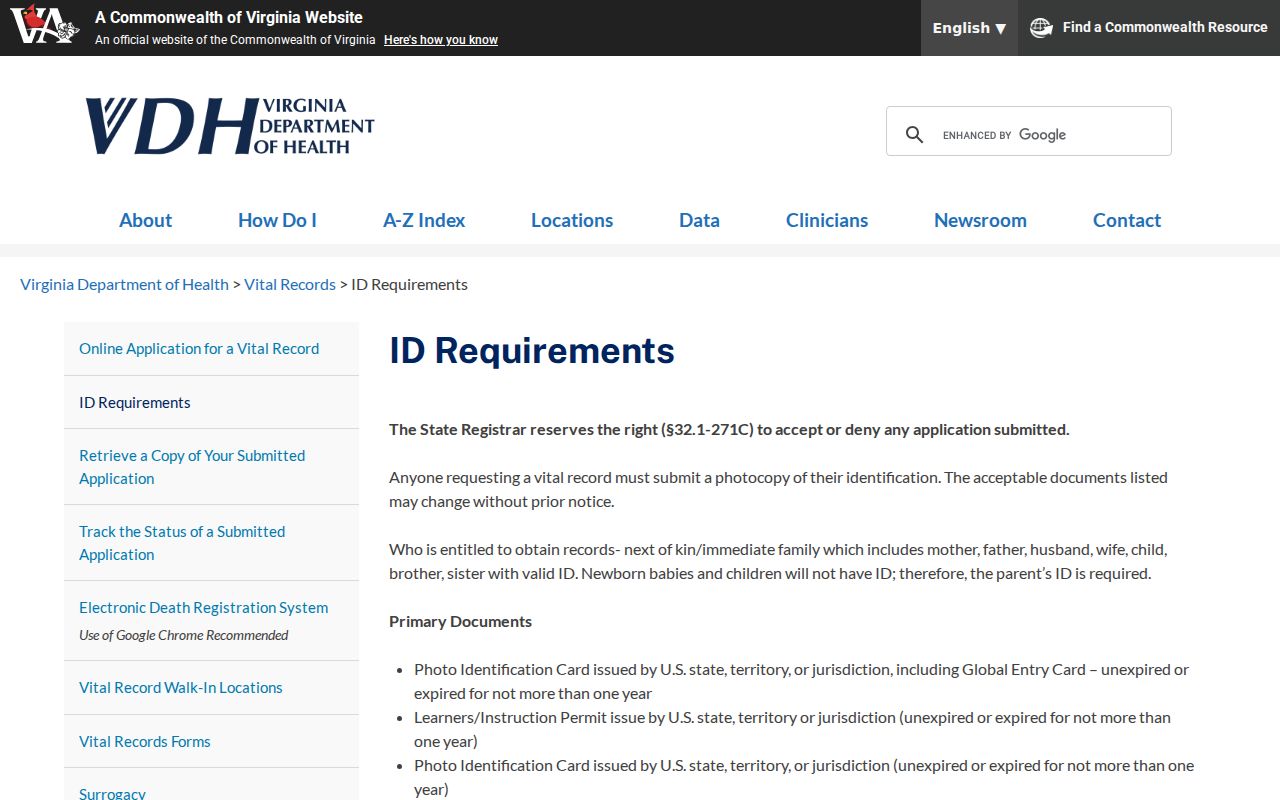Click the VDH Virginia Department of Health logo
This screenshot has width=1280, height=800.
point(230,126)
